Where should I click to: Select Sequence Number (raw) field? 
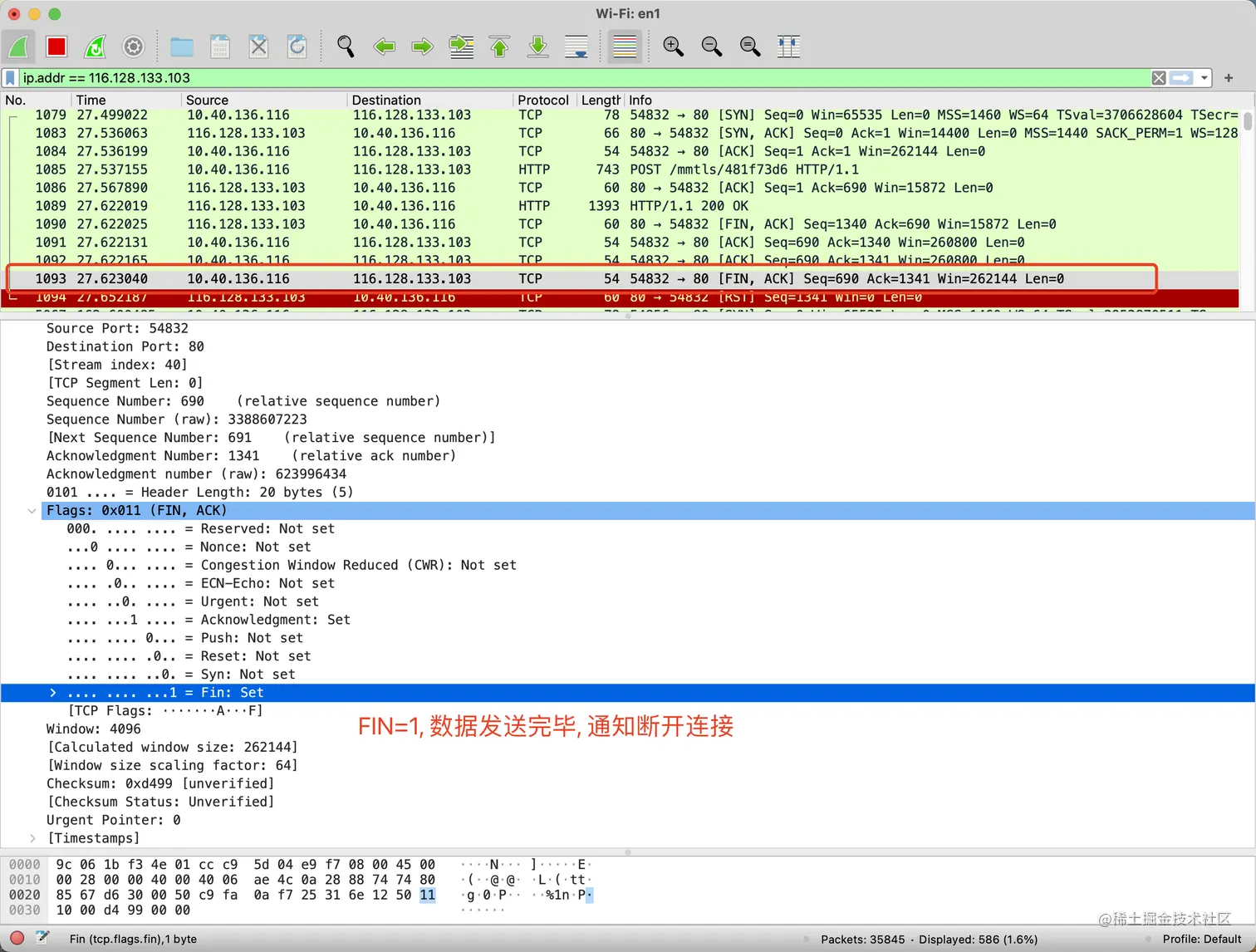176,420
